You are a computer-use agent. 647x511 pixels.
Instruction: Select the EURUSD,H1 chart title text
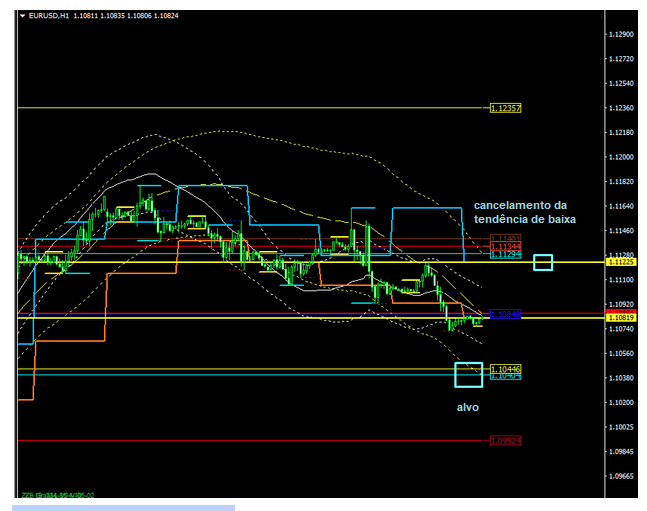[x=49, y=16]
